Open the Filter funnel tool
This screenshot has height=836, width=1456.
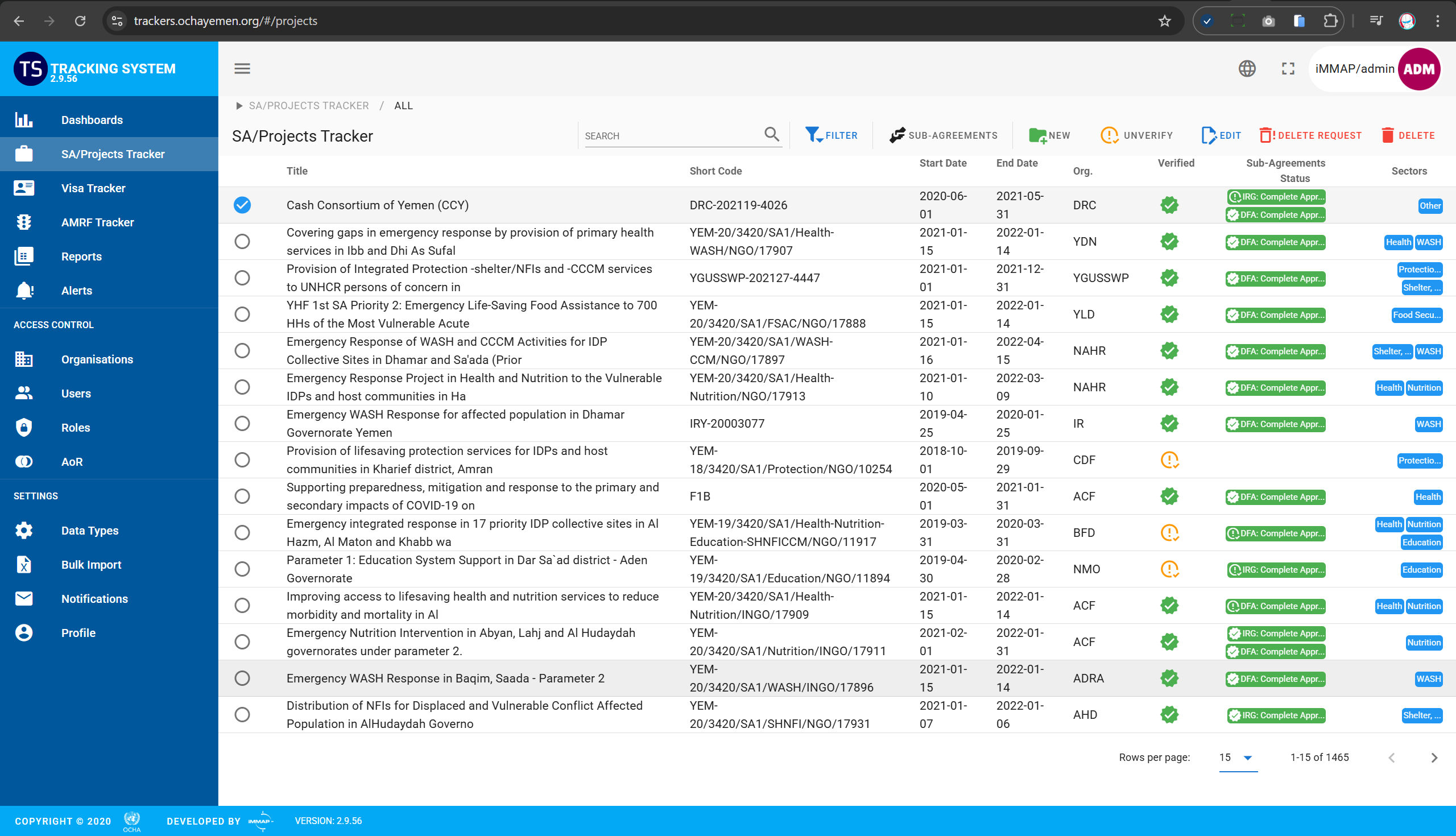[x=831, y=135]
